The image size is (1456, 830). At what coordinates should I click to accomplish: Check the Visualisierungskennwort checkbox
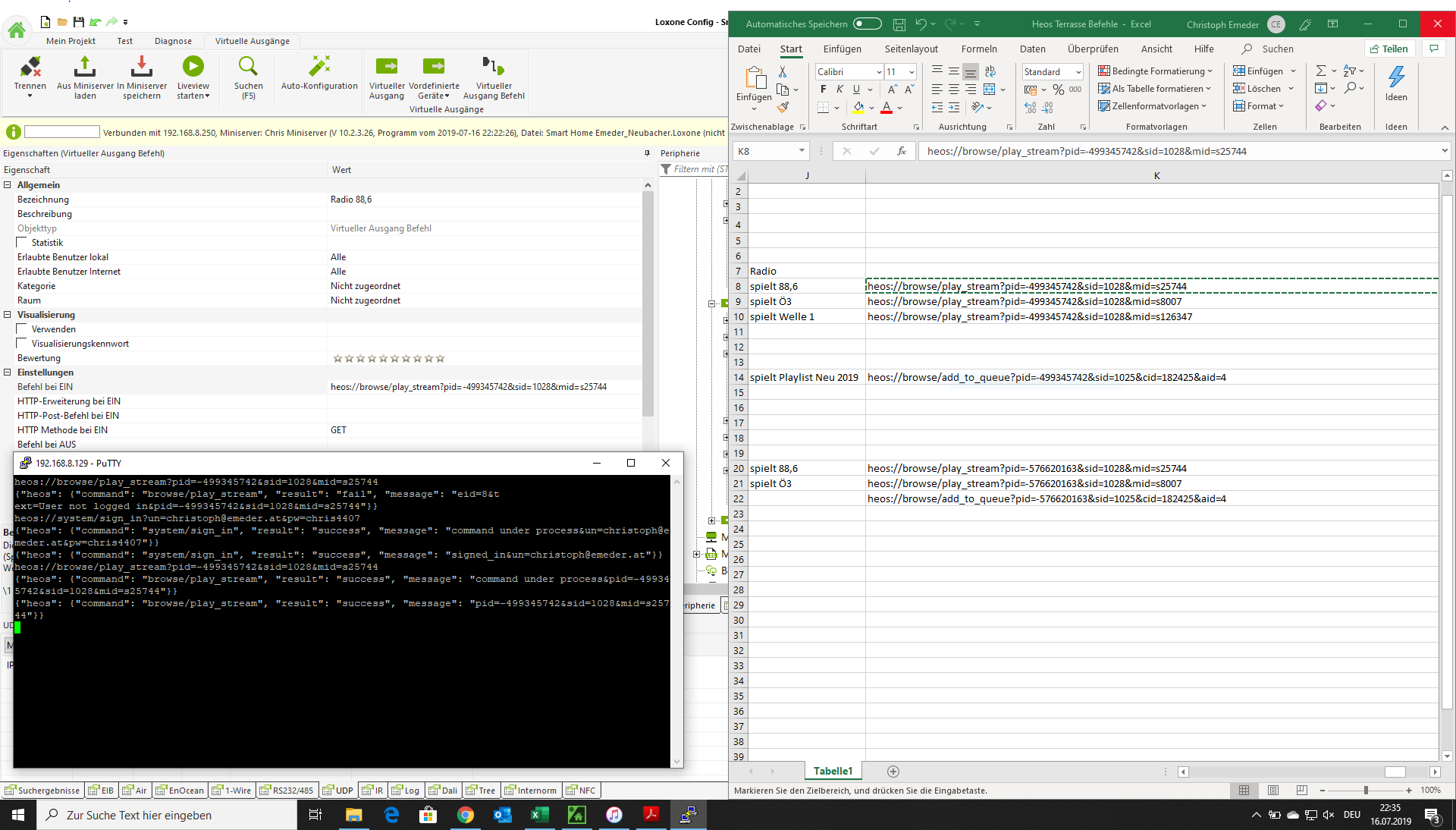pos(22,344)
